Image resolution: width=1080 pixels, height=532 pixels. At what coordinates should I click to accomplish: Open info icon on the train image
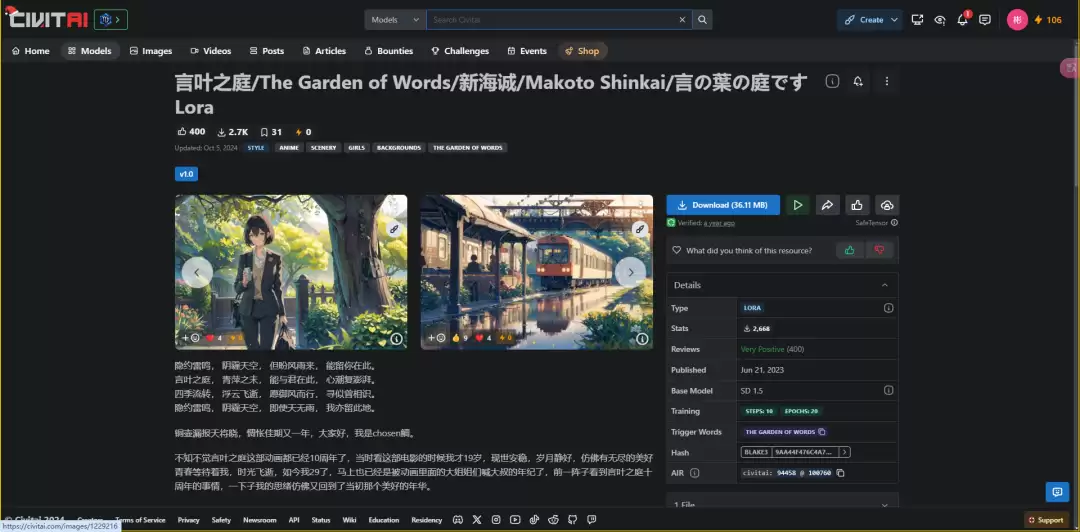click(642, 339)
